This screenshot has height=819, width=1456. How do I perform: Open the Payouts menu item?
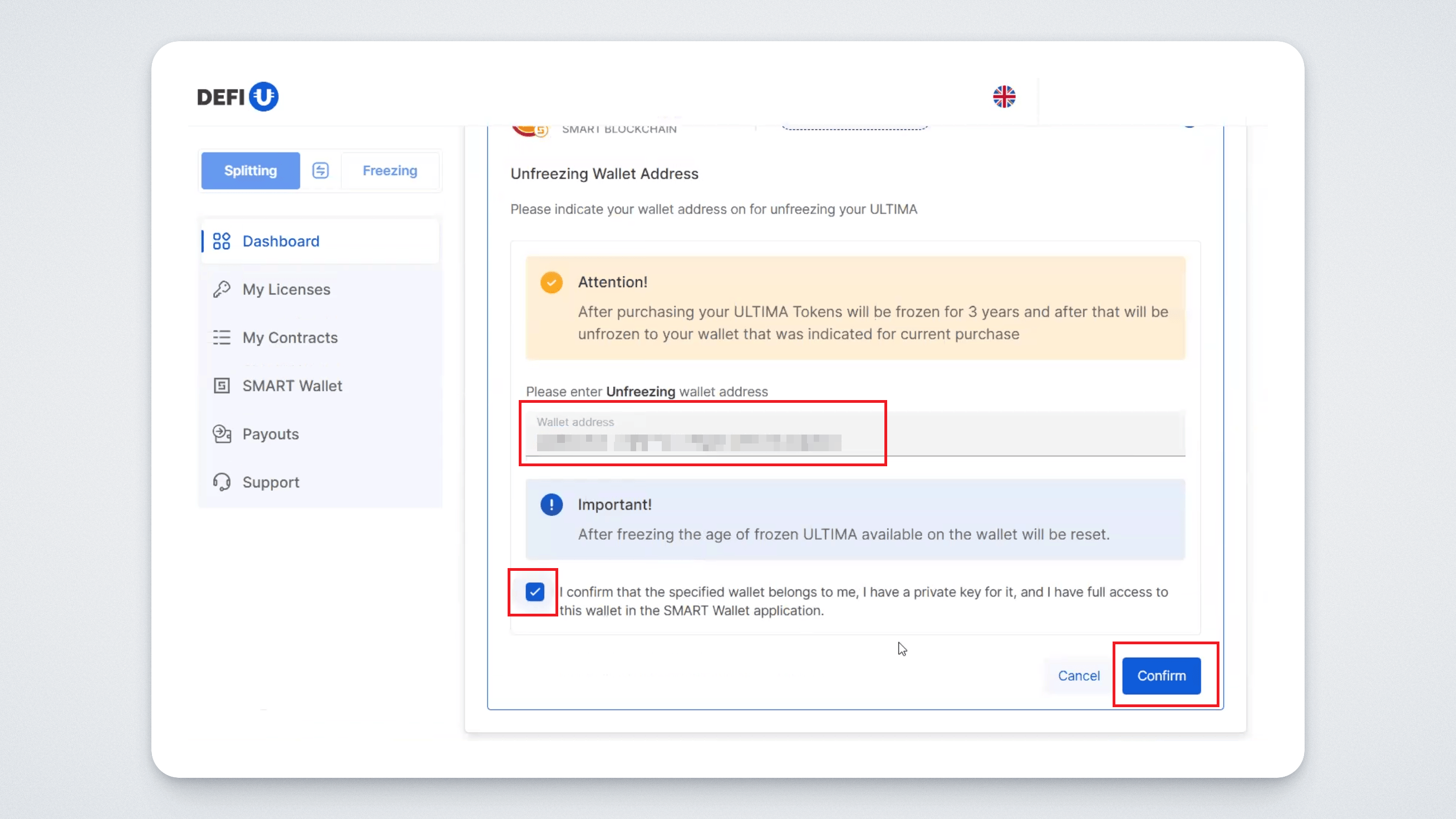(270, 434)
